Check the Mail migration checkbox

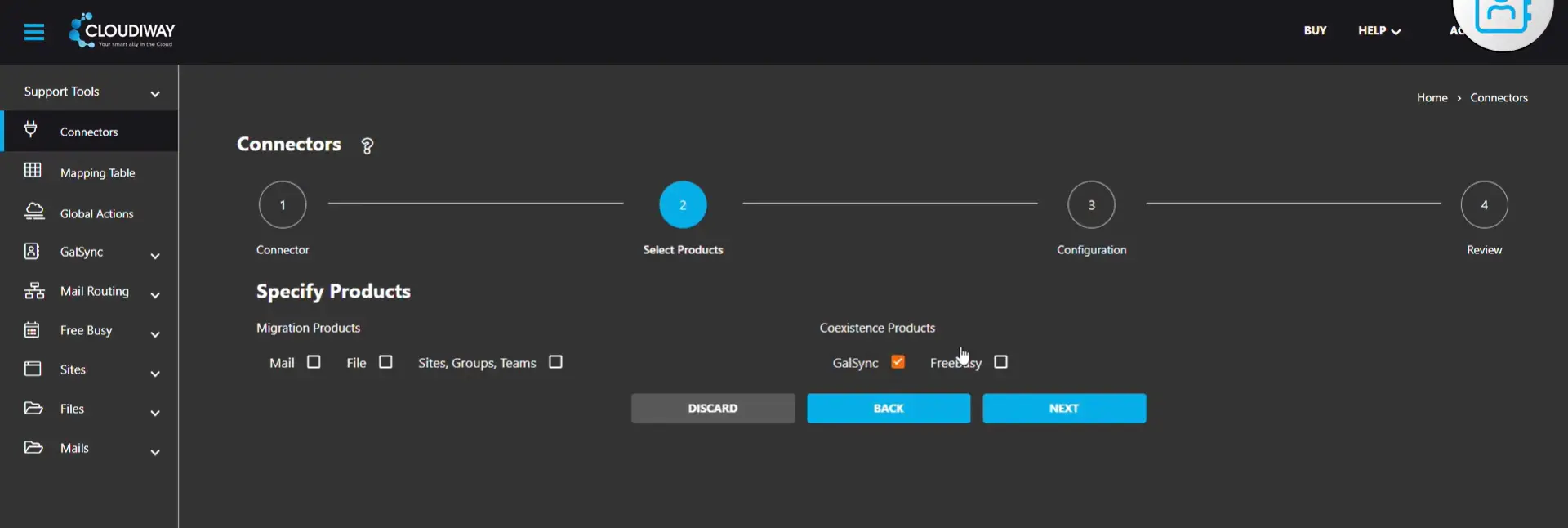(314, 362)
